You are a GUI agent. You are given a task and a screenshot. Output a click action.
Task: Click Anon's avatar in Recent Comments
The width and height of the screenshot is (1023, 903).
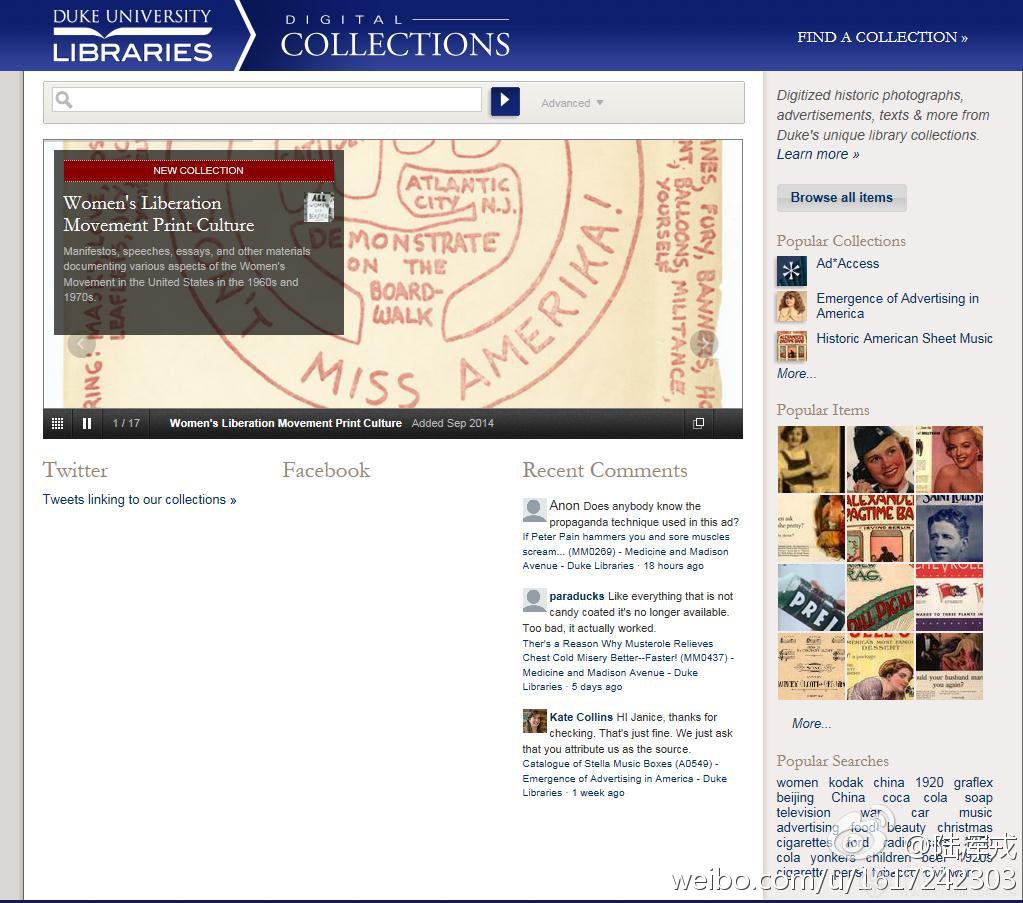coord(534,510)
